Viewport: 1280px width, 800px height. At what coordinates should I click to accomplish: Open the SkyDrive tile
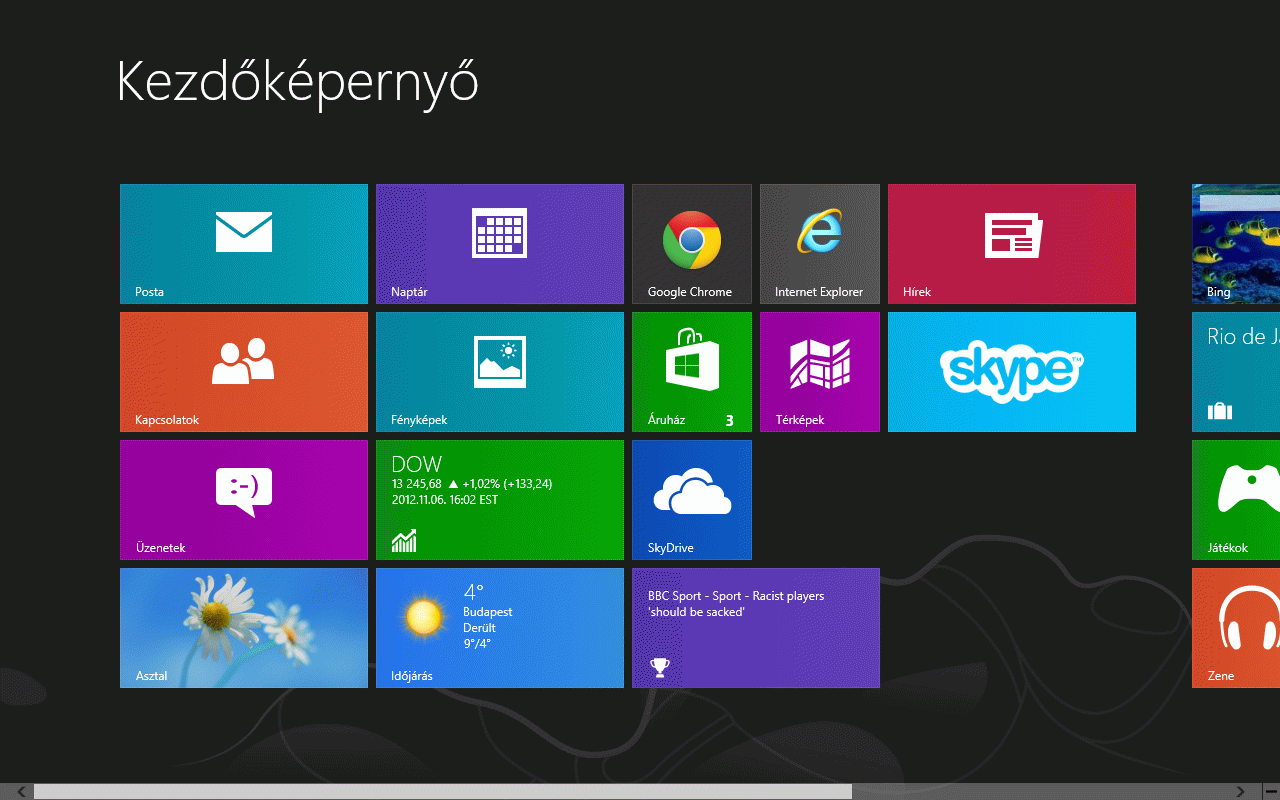[x=691, y=500]
